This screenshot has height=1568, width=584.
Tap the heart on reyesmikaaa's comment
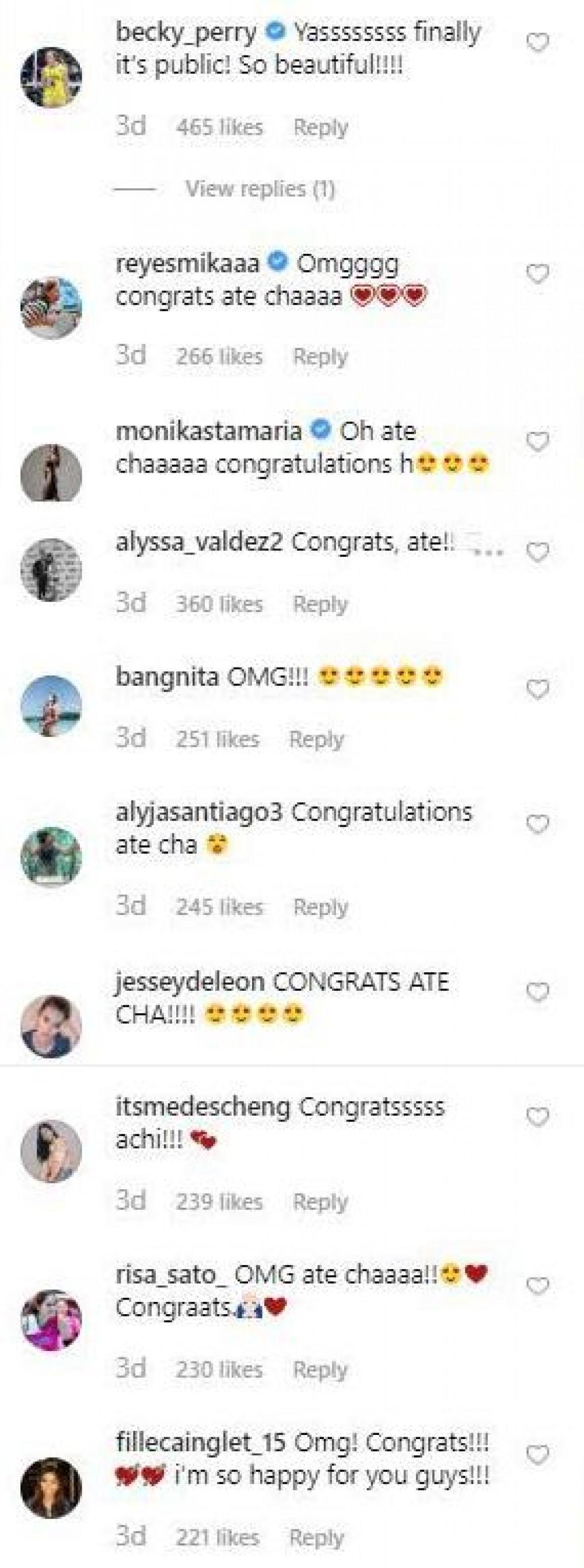point(537,275)
